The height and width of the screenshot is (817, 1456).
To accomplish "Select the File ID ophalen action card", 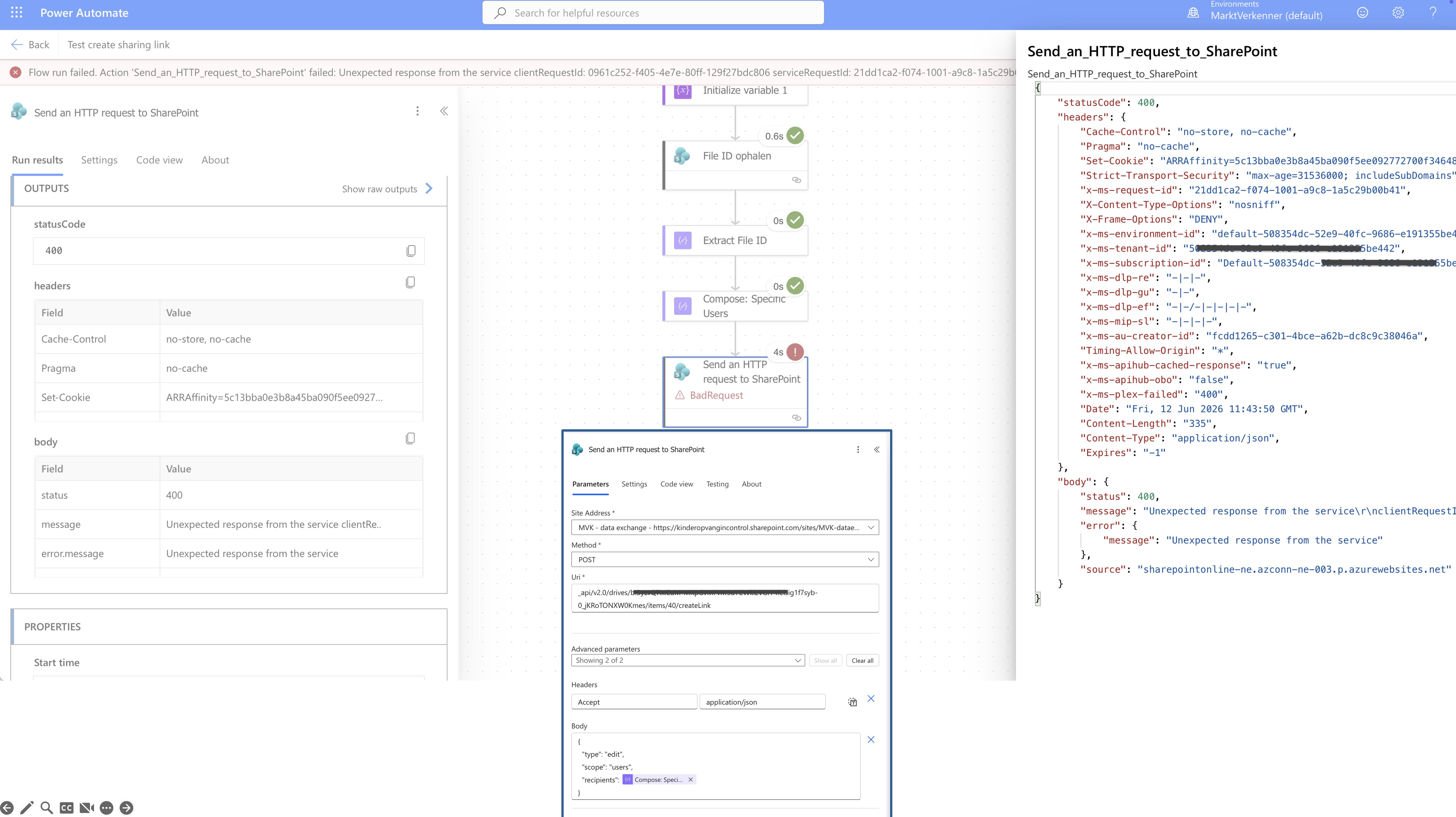I will tap(735, 165).
